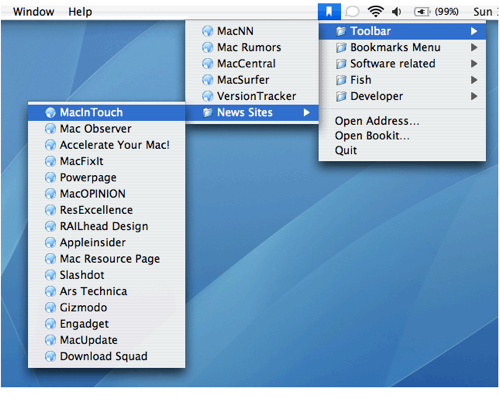The width and height of the screenshot is (500, 399).
Task: Expand the Software related submenu arrow
Action: (x=474, y=64)
